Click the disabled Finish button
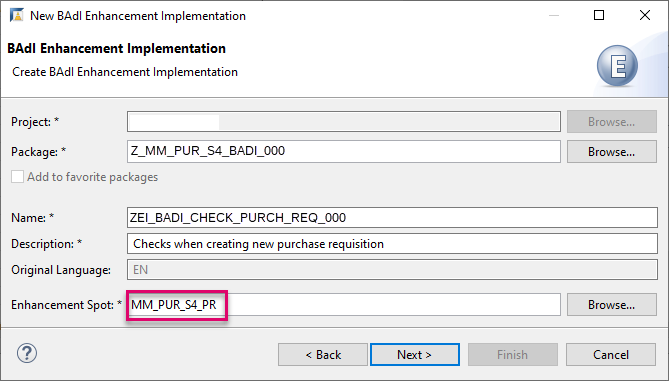The width and height of the screenshot is (669, 381). click(513, 355)
